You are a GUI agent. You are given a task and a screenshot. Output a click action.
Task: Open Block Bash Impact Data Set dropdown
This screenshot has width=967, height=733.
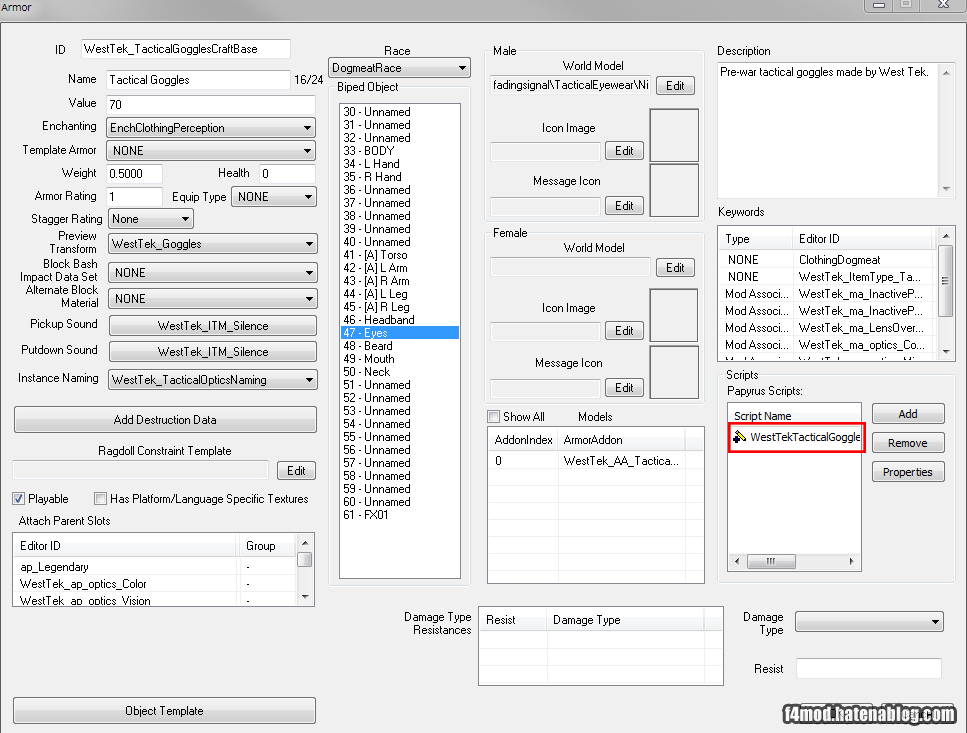213,272
